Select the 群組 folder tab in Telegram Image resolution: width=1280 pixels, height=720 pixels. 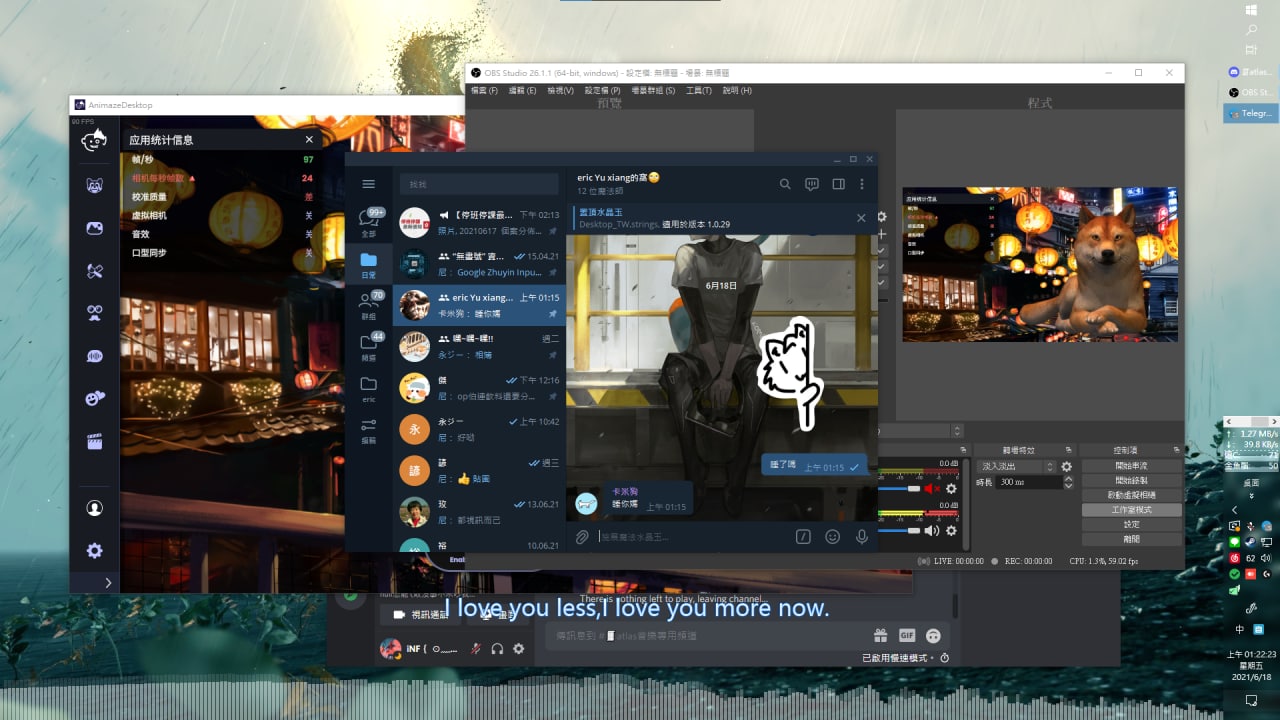click(369, 304)
